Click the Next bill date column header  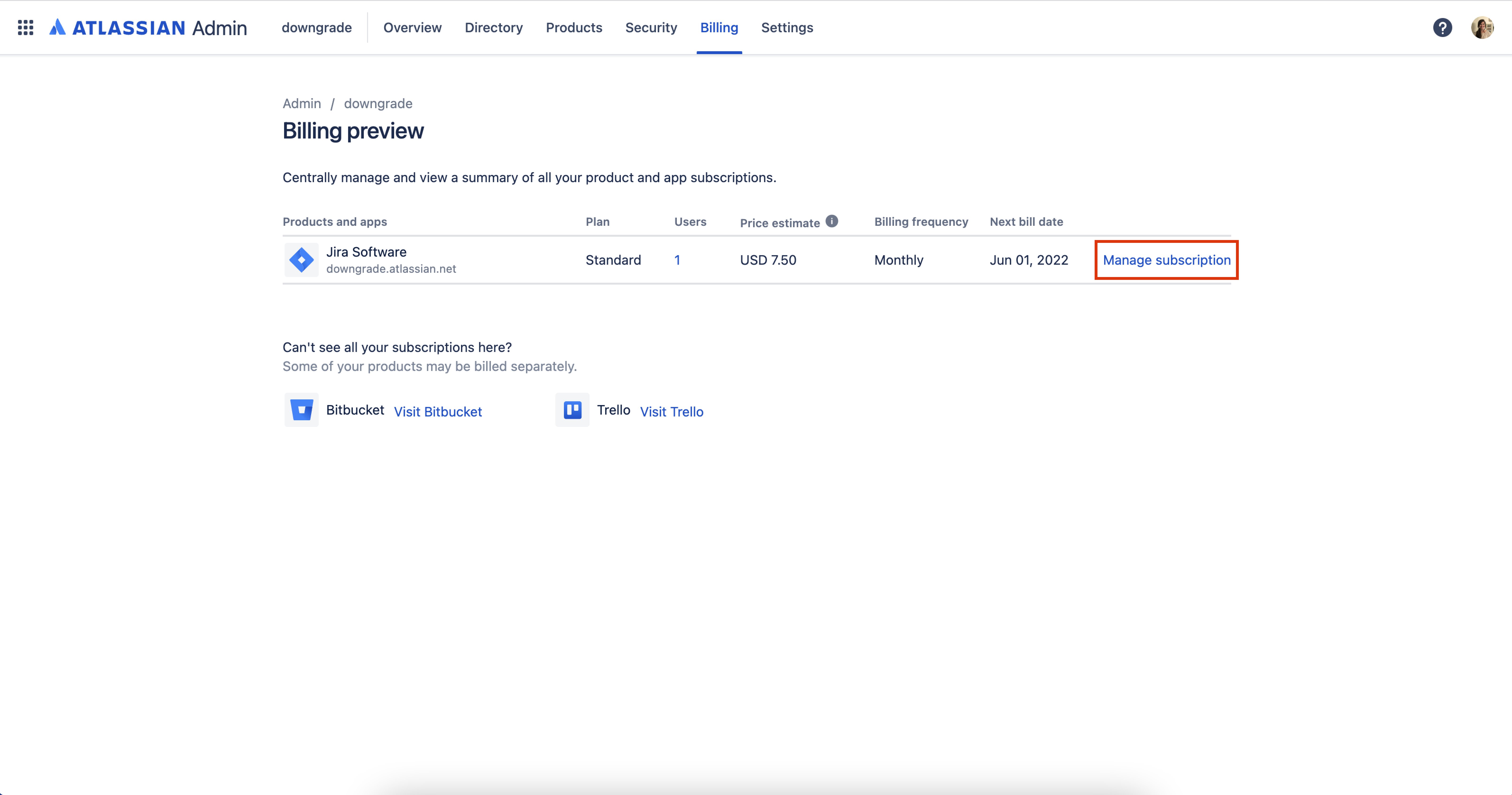click(1026, 222)
